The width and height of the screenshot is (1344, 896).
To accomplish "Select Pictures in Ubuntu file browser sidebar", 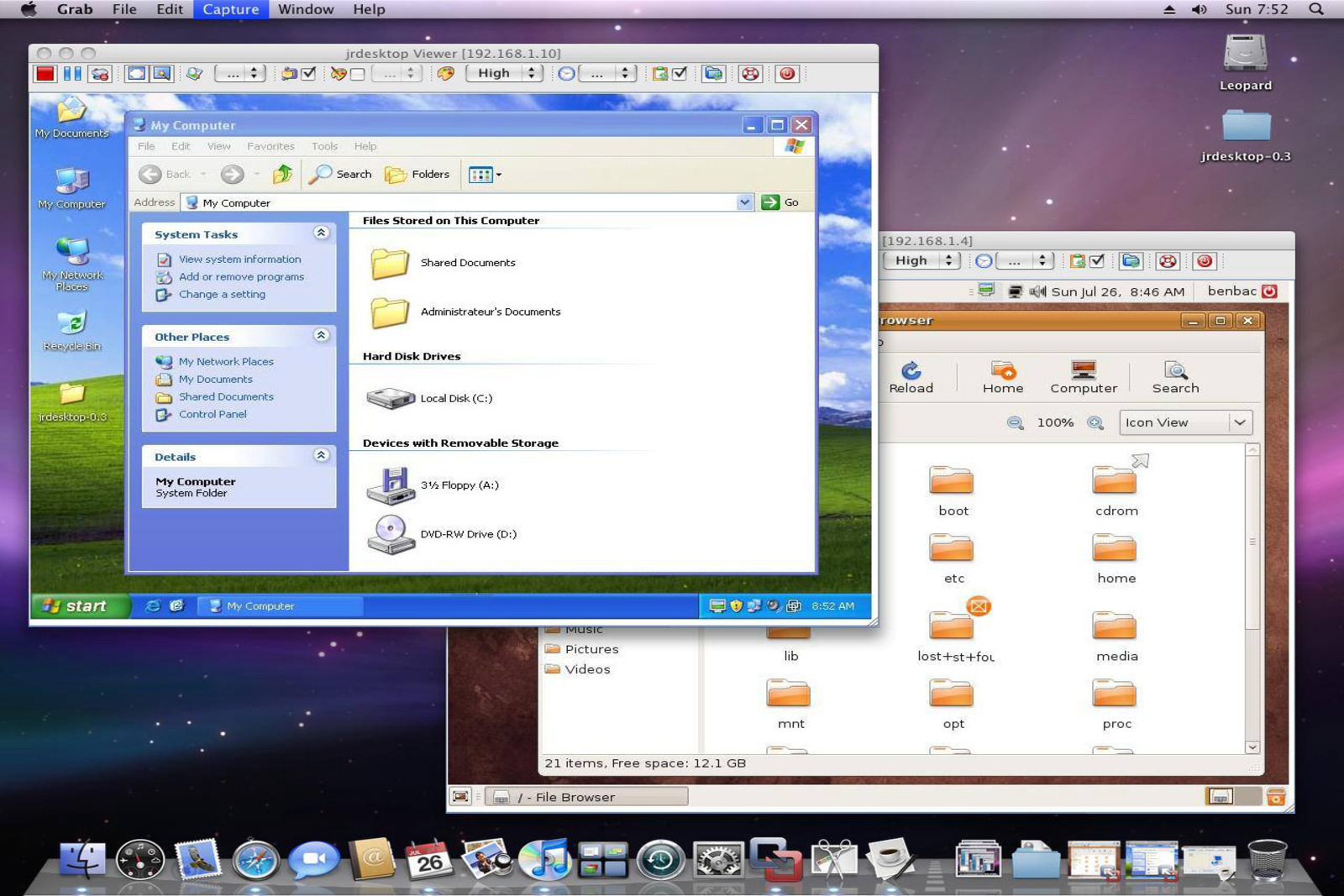I will (x=591, y=649).
